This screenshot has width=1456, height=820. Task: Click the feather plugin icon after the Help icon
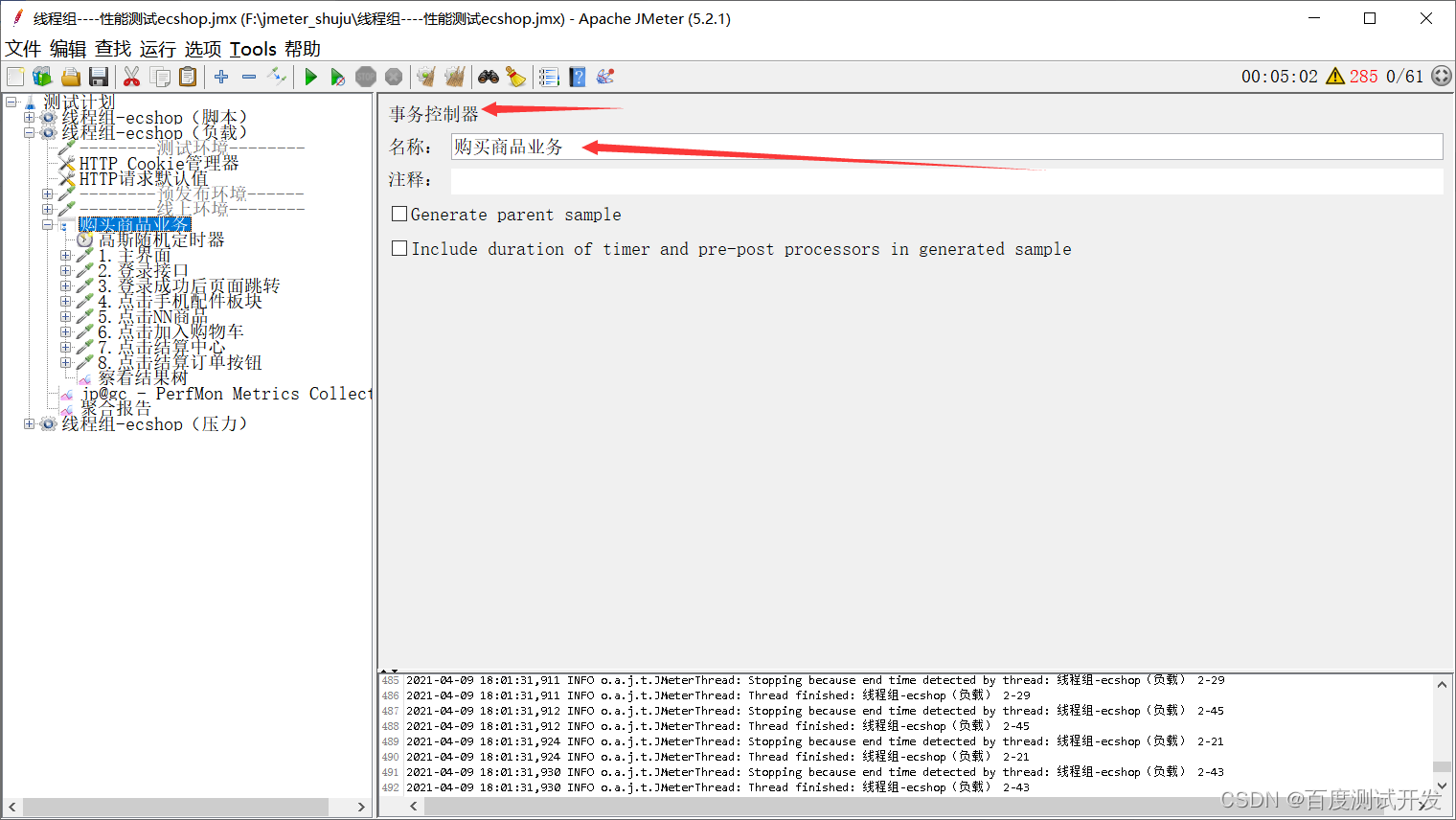[605, 77]
